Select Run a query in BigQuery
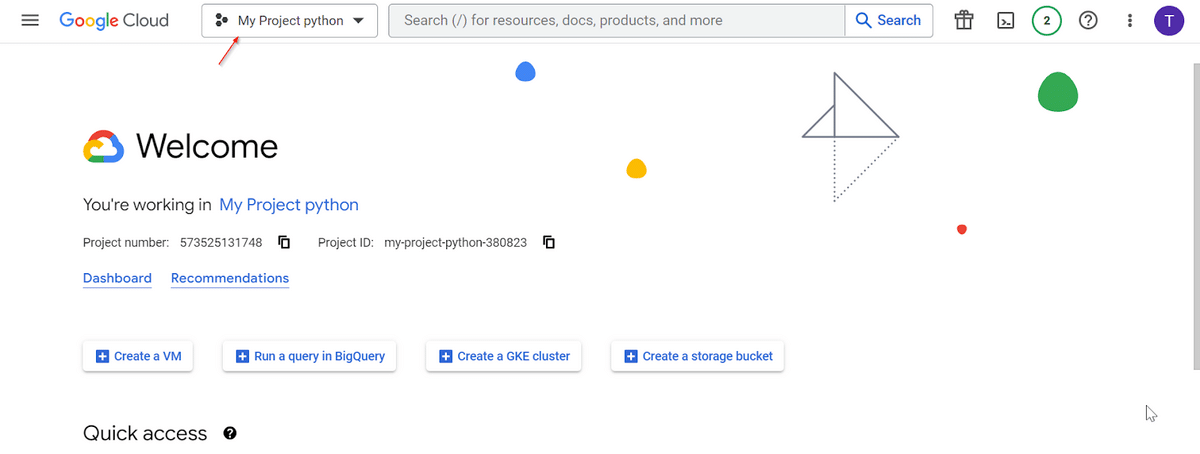The image size is (1200, 454). pos(310,356)
